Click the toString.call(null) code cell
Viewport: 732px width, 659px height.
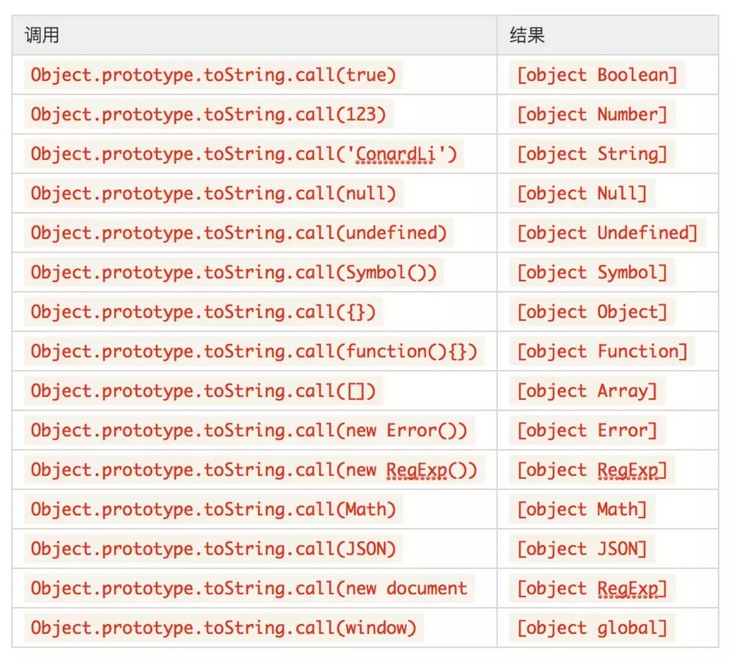click(213, 194)
